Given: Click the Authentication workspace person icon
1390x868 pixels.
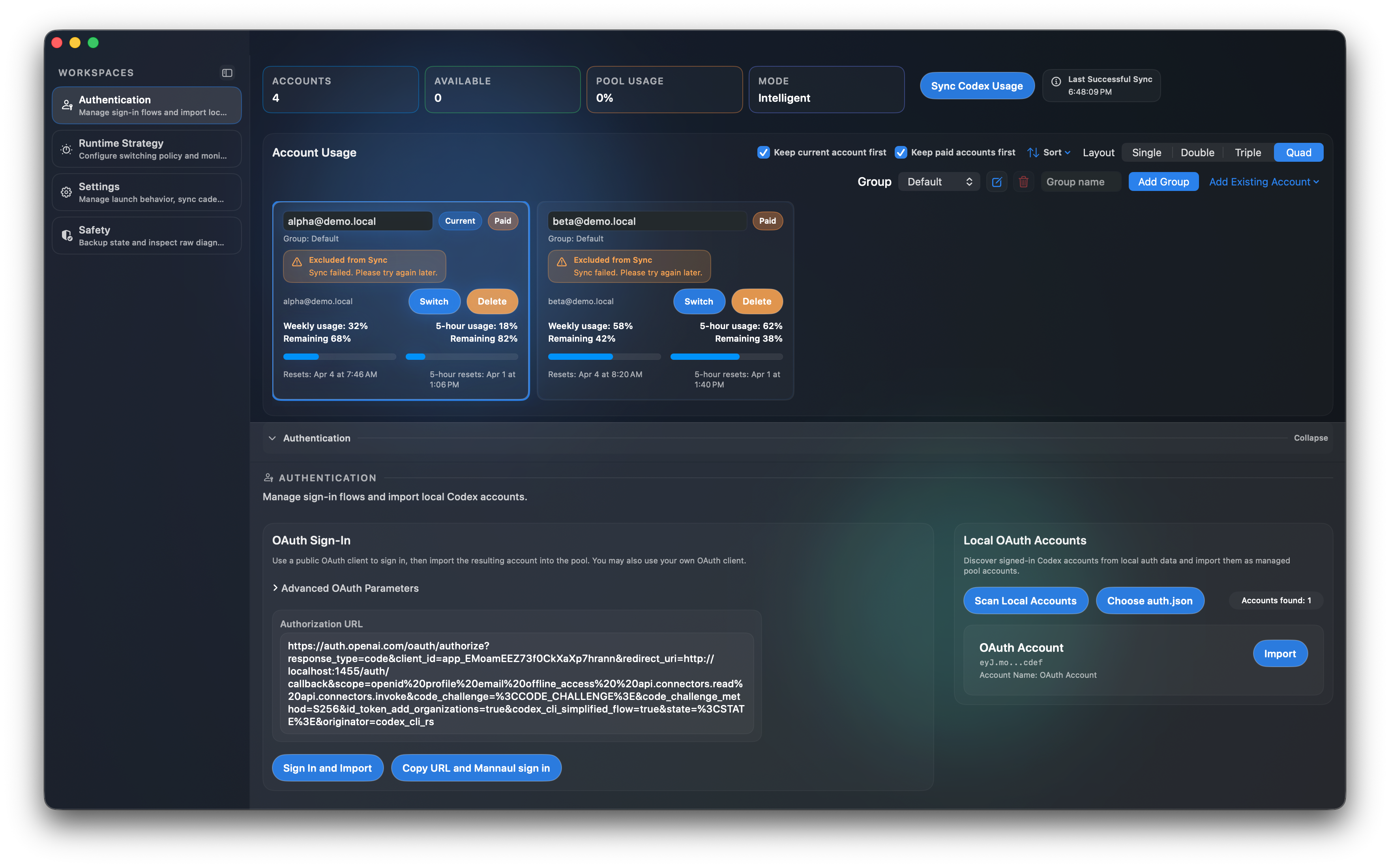Looking at the screenshot, I should click(x=67, y=105).
